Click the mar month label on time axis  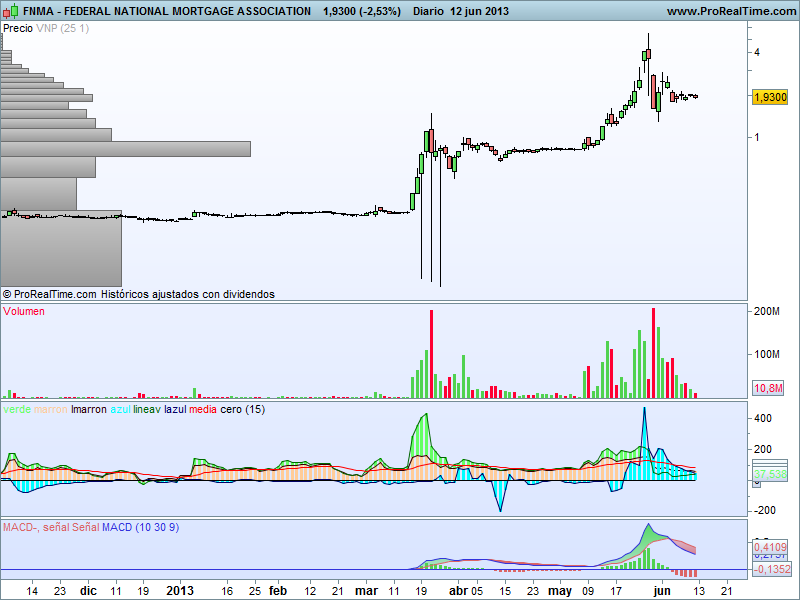click(366, 590)
